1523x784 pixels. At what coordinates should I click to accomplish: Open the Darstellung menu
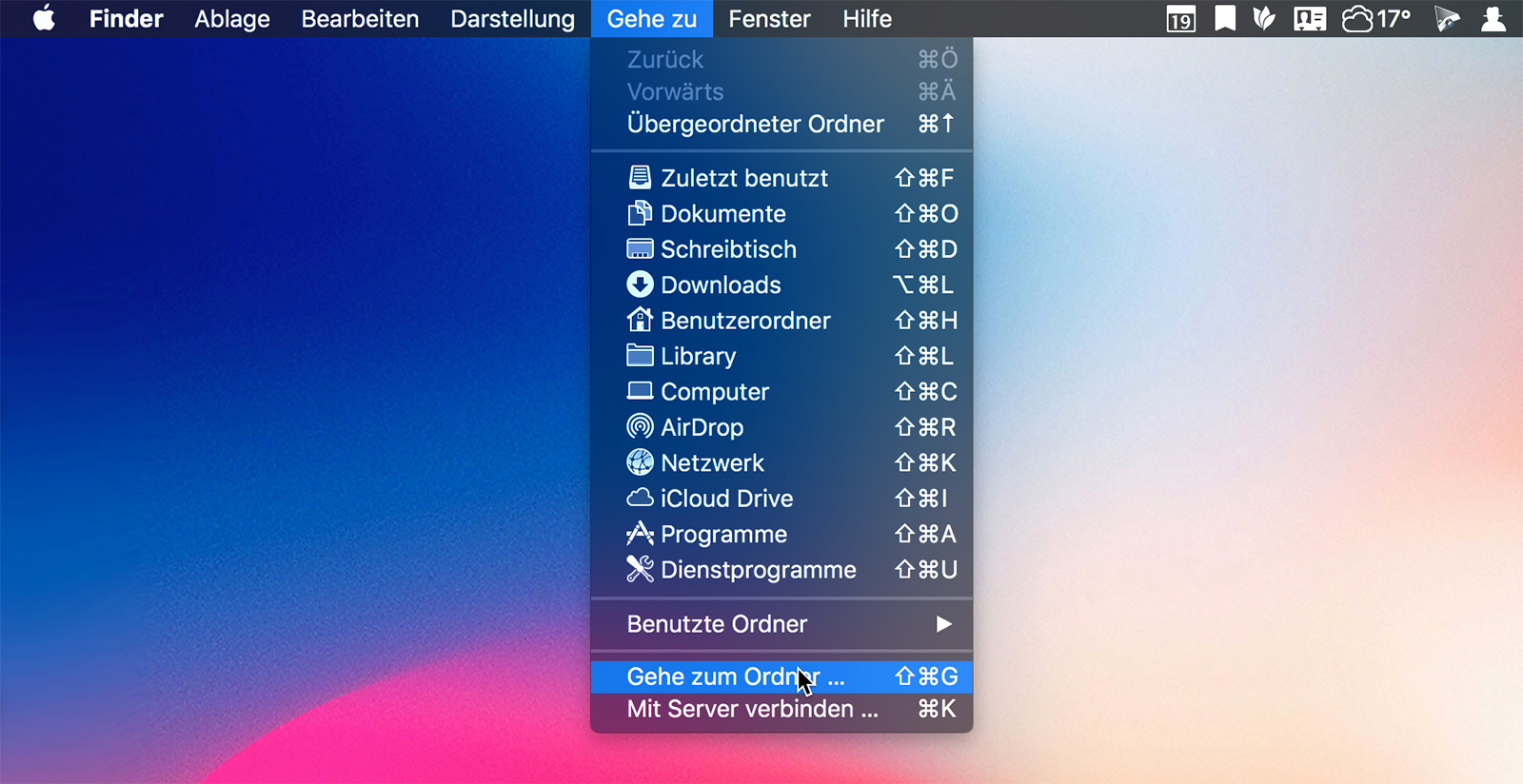point(512,18)
